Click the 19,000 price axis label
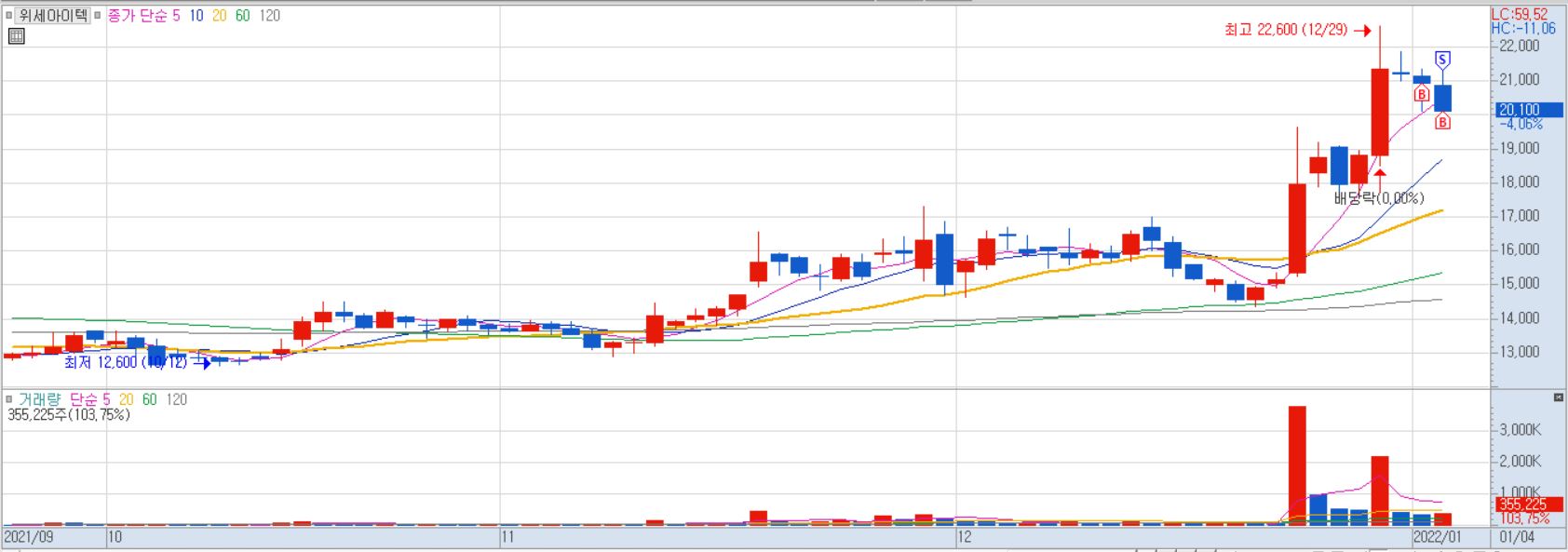This screenshot has height=552, width=1568. 1519,148
